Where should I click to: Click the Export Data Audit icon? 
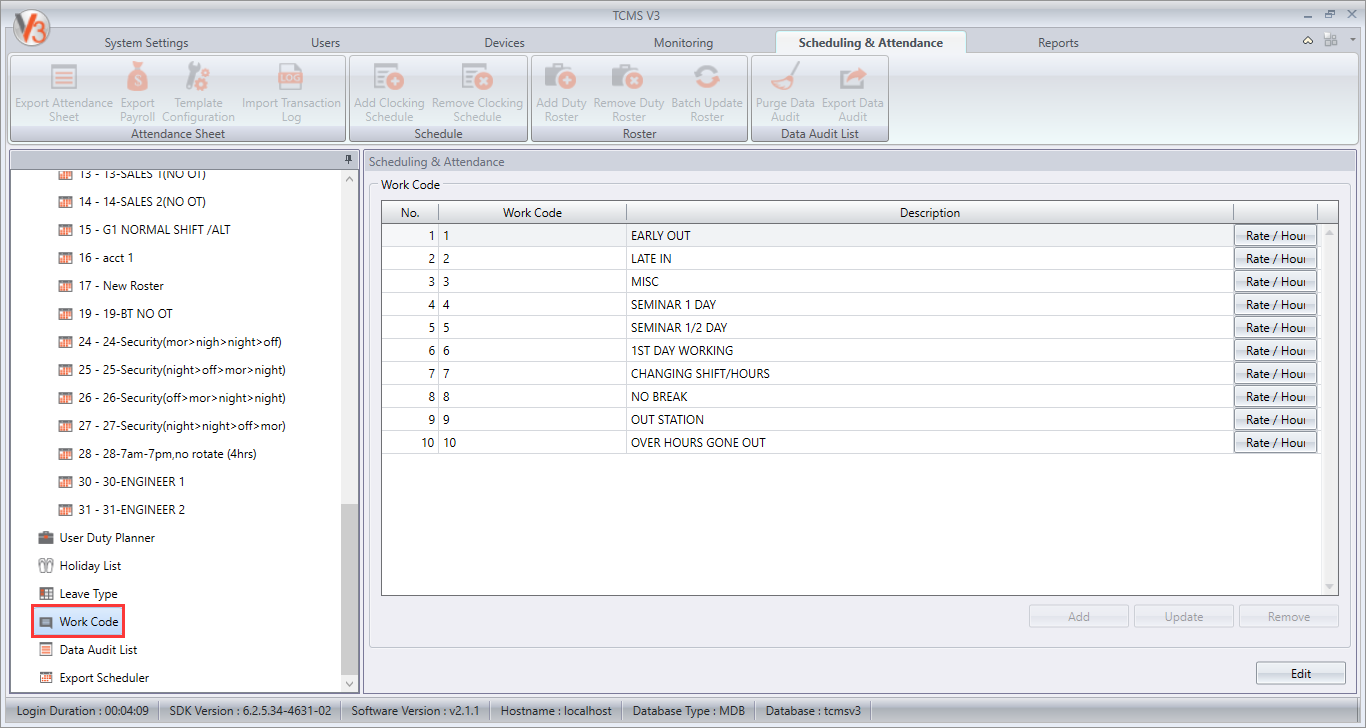853,78
